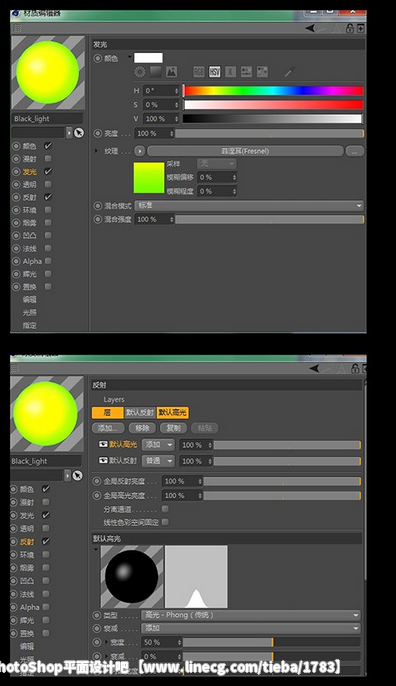This screenshot has width=396, height=686.
Task: Select the 编辑 entry in upper editor's channel list
Action: coord(29,300)
